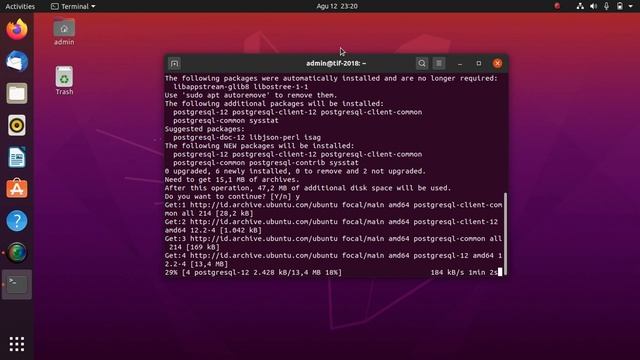Screen dimensions: 640x360
Task: Minimize the terminal window
Action: [x=460, y=64]
